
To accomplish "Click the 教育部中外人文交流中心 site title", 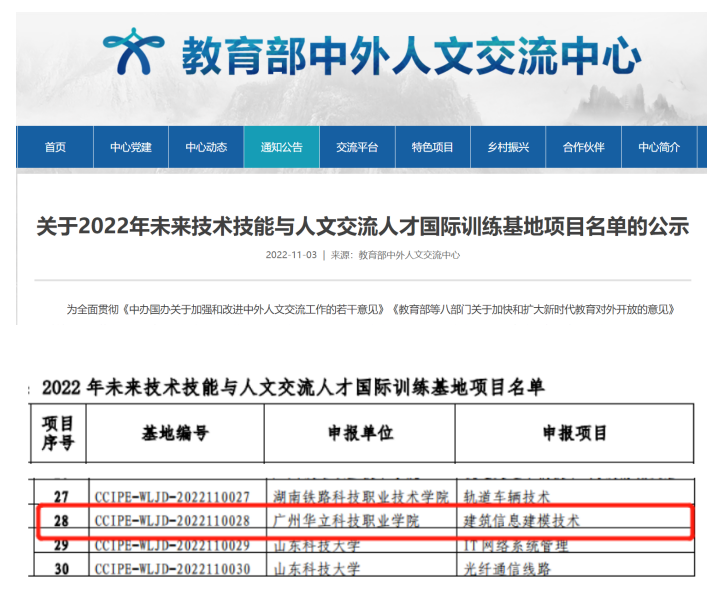I will pyautogui.click(x=410, y=57).
